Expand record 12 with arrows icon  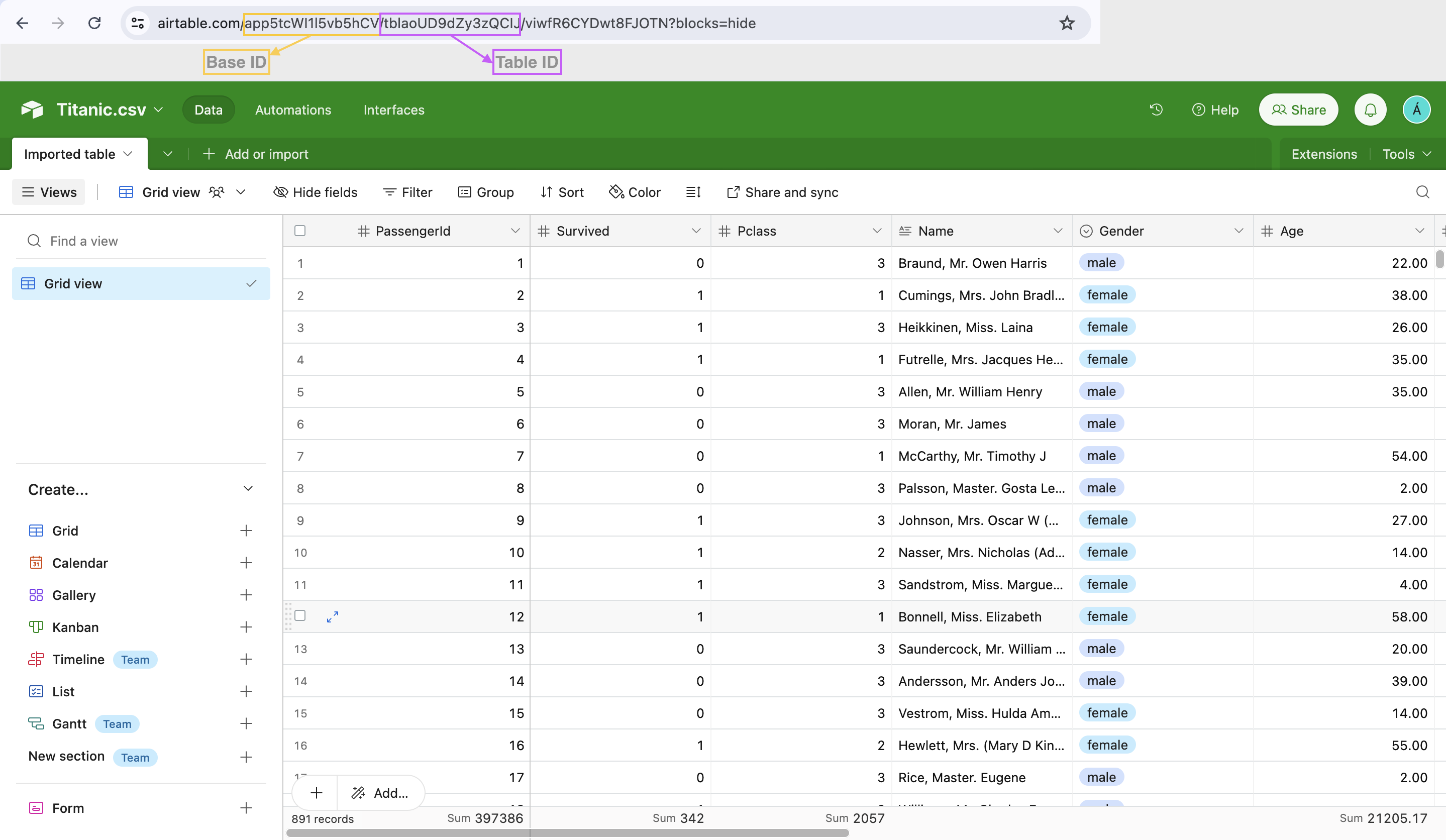click(332, 617)
